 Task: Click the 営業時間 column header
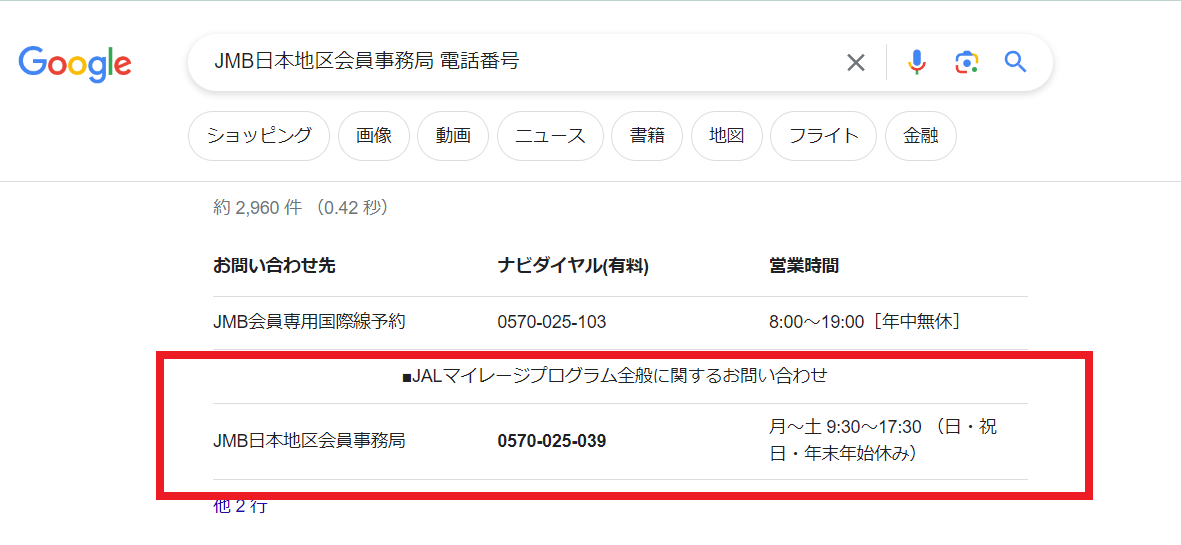(804, 266)
